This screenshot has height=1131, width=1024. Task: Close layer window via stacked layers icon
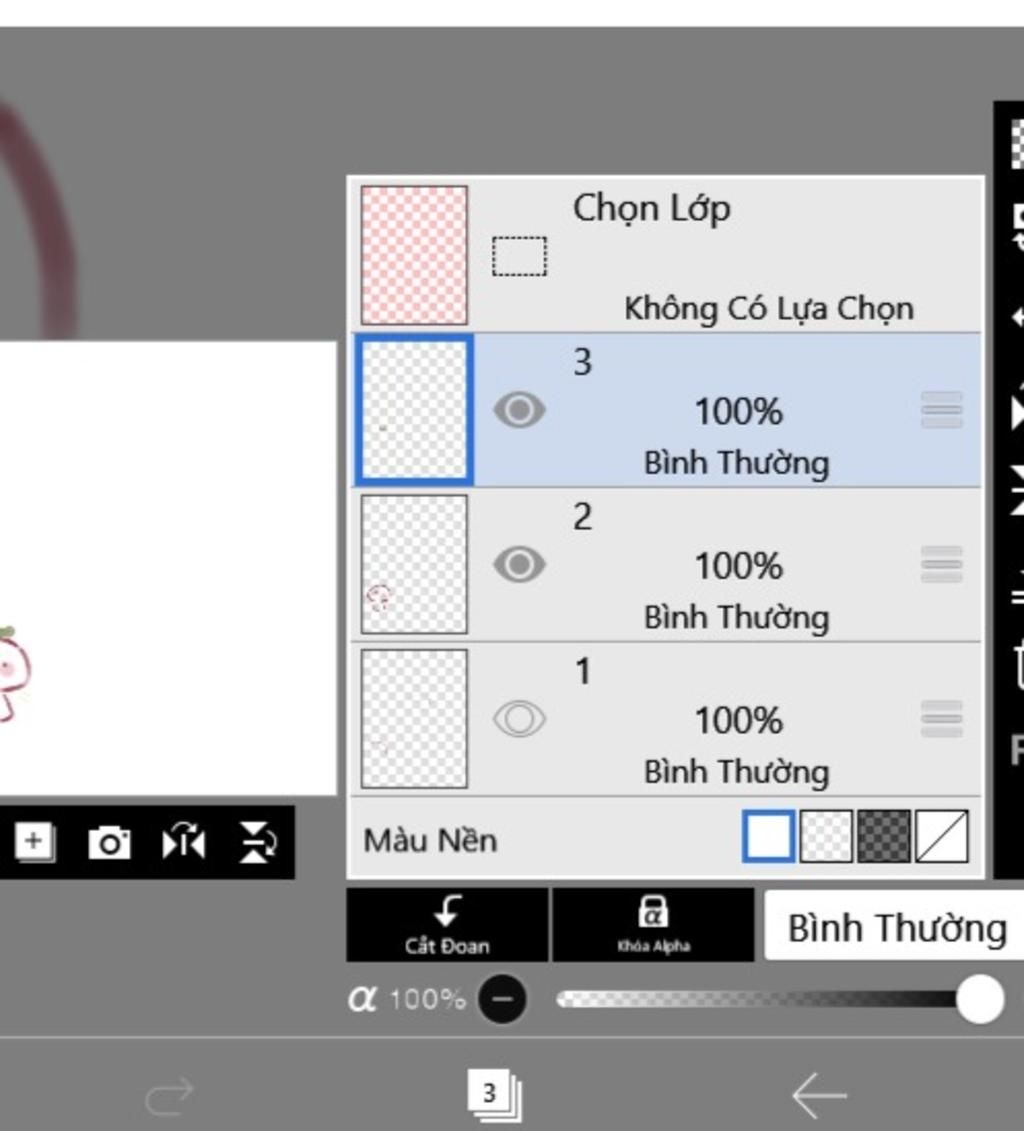pyautogui.click(x=495, y=1096)
